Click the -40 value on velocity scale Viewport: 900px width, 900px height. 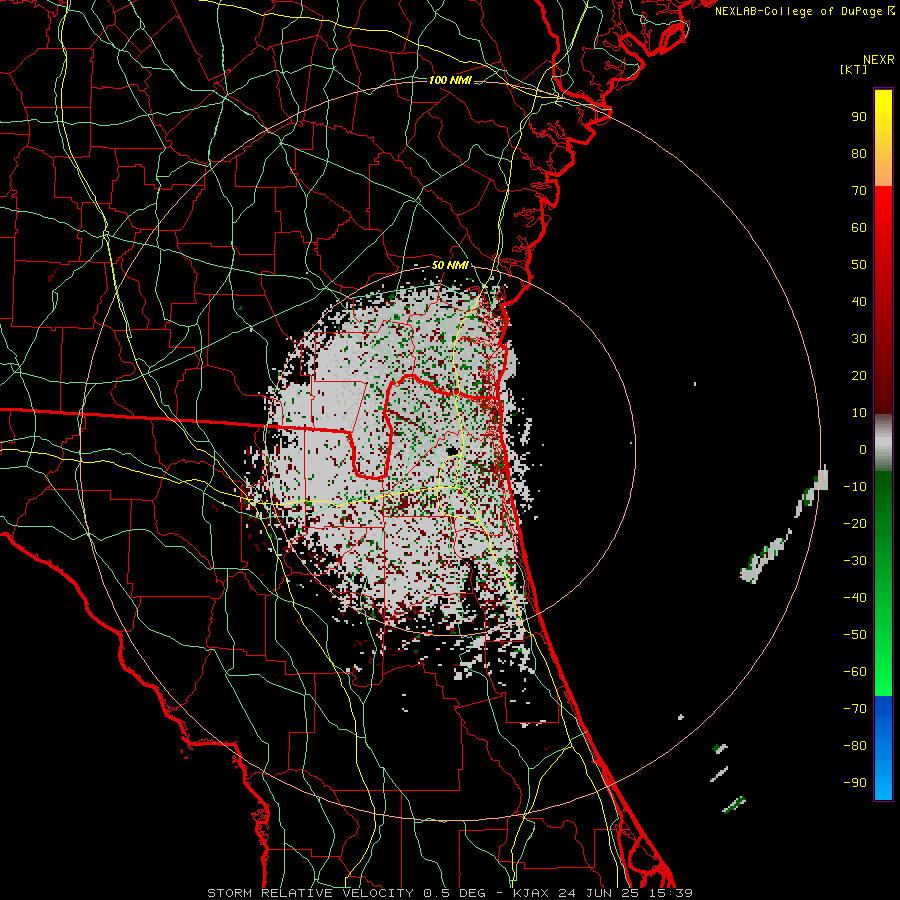tap(855, 598)
